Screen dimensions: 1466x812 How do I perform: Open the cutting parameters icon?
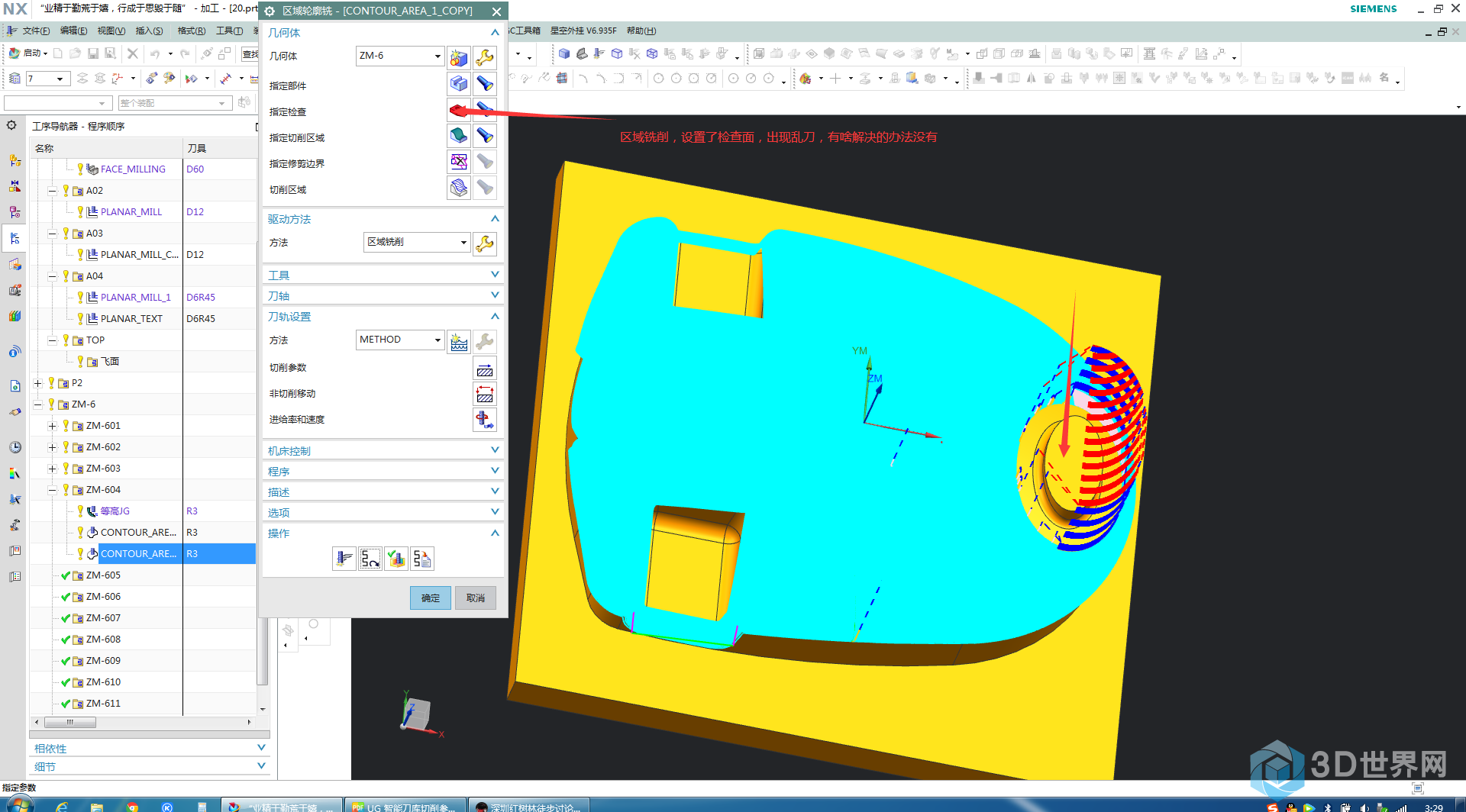point(485,369)
